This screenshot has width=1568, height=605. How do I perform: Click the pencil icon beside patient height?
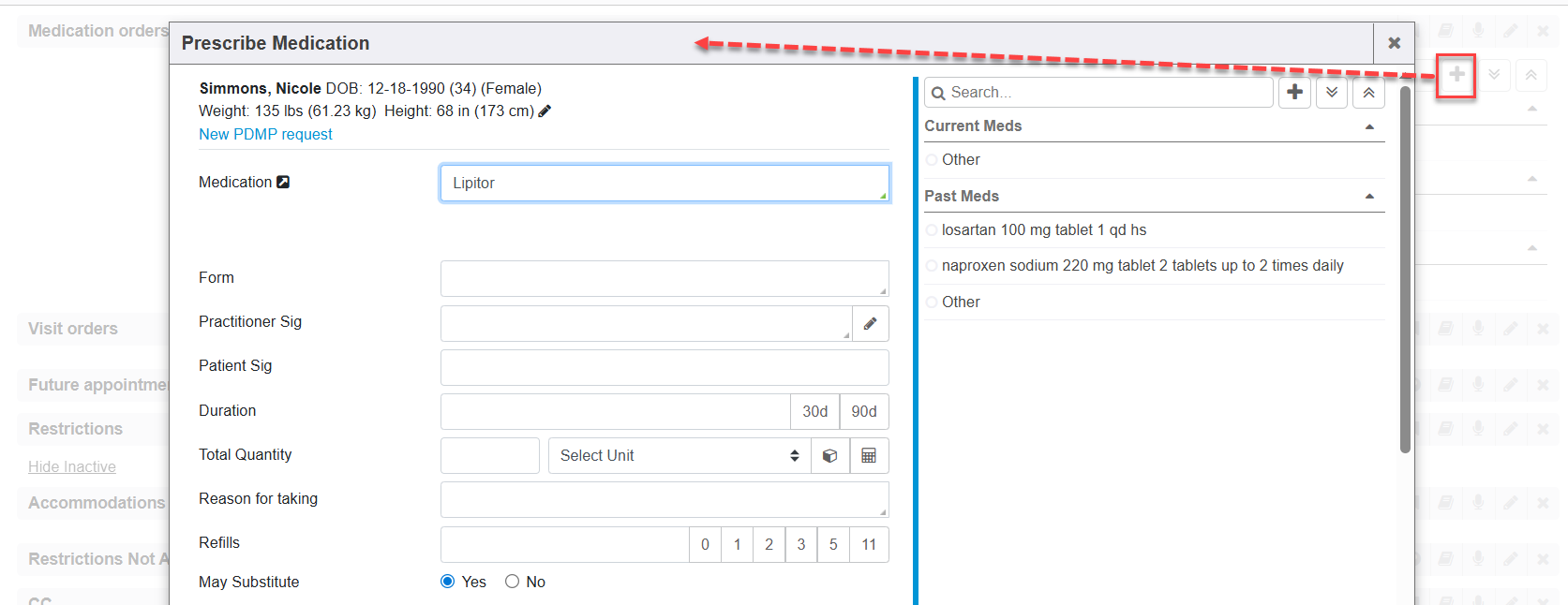(x=545, y=111)
